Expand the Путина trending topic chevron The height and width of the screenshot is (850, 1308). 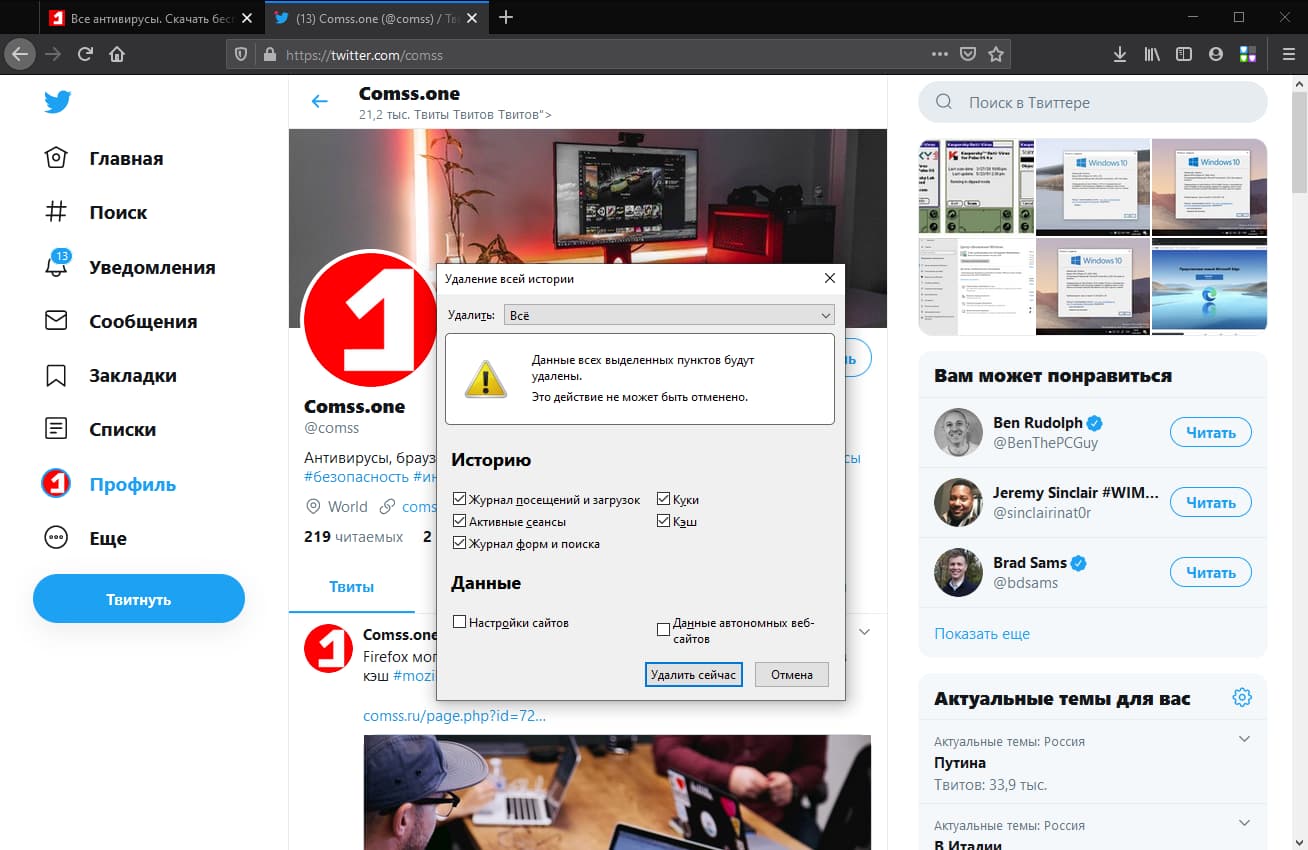(x=1244, y=740)
